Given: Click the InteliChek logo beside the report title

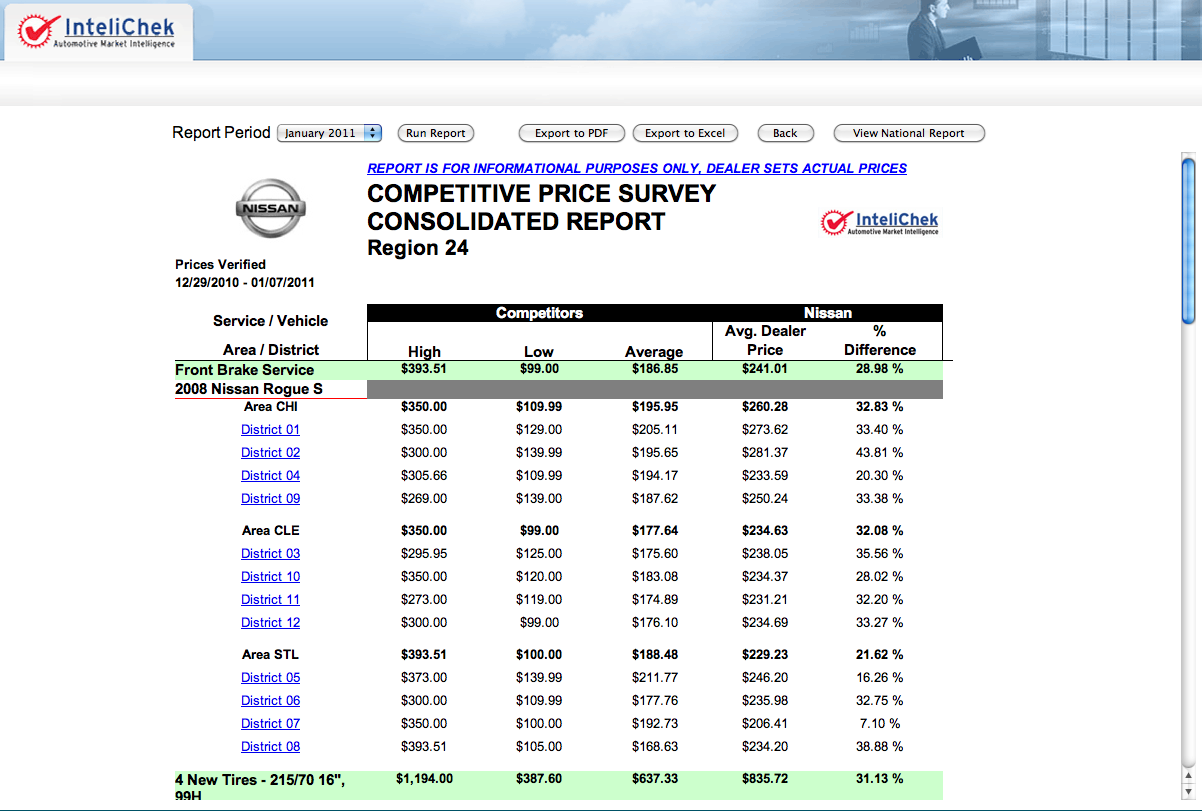Looking at the screenshot, I should (x=879, y=222).
